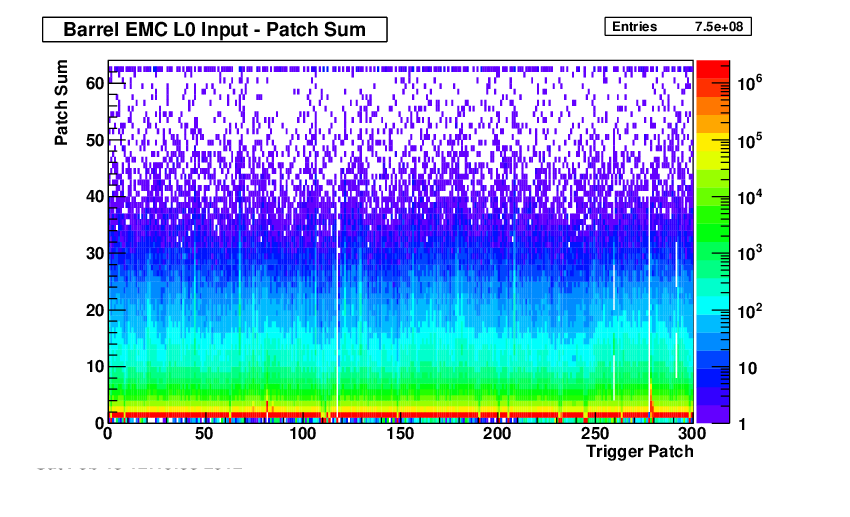Viewport: 850px width, 517px height.
Task: Click y-axis label 30
Action: click(x=95, y=253)
